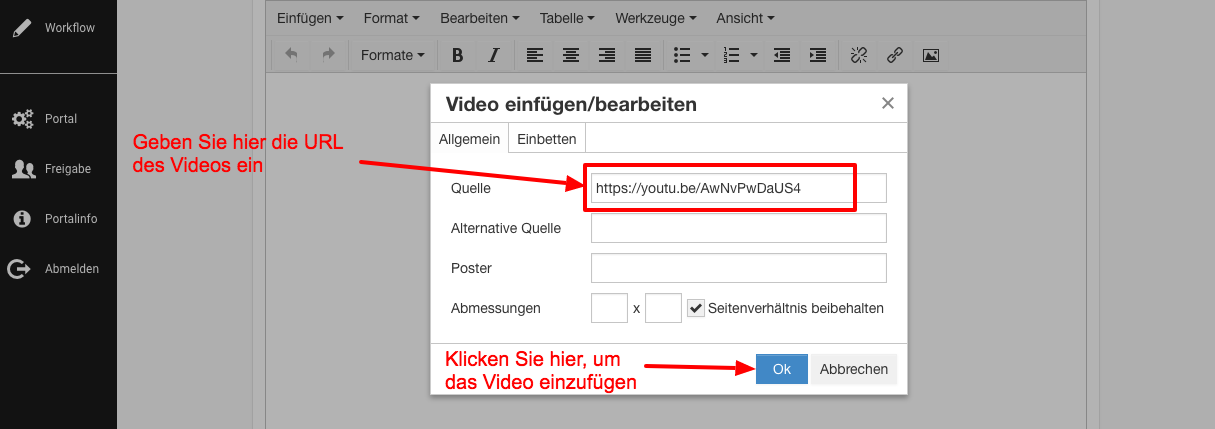The image size is (1215, 429).
Task: Click the increase indent icon
Action: click(818, 55)
